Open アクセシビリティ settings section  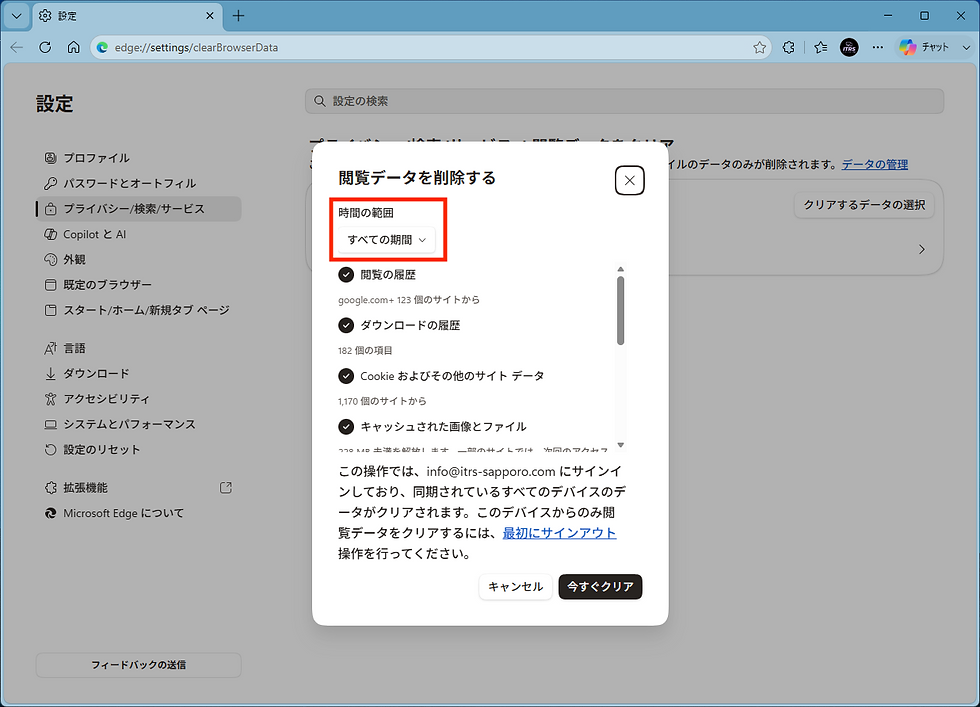(x=139, y=399)
